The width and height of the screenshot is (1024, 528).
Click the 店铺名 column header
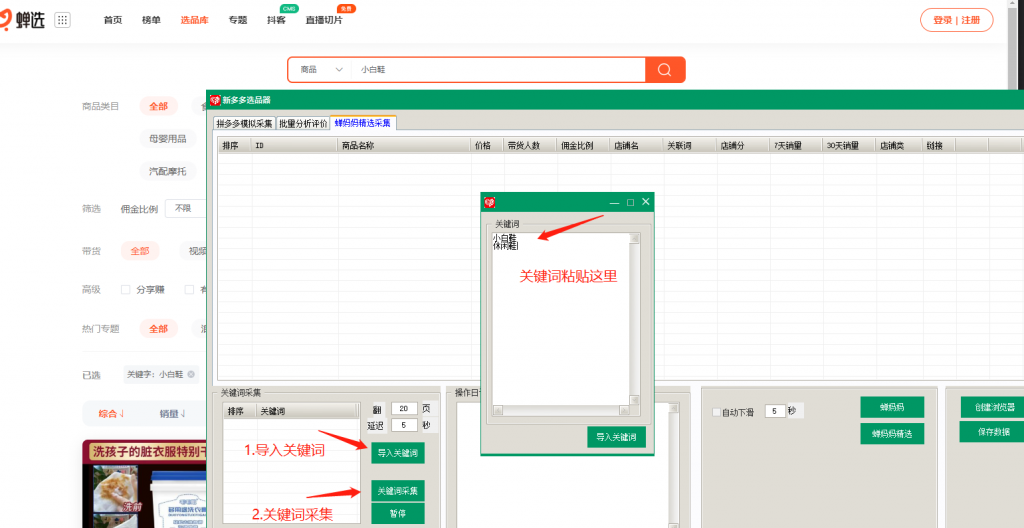[637, 146]
